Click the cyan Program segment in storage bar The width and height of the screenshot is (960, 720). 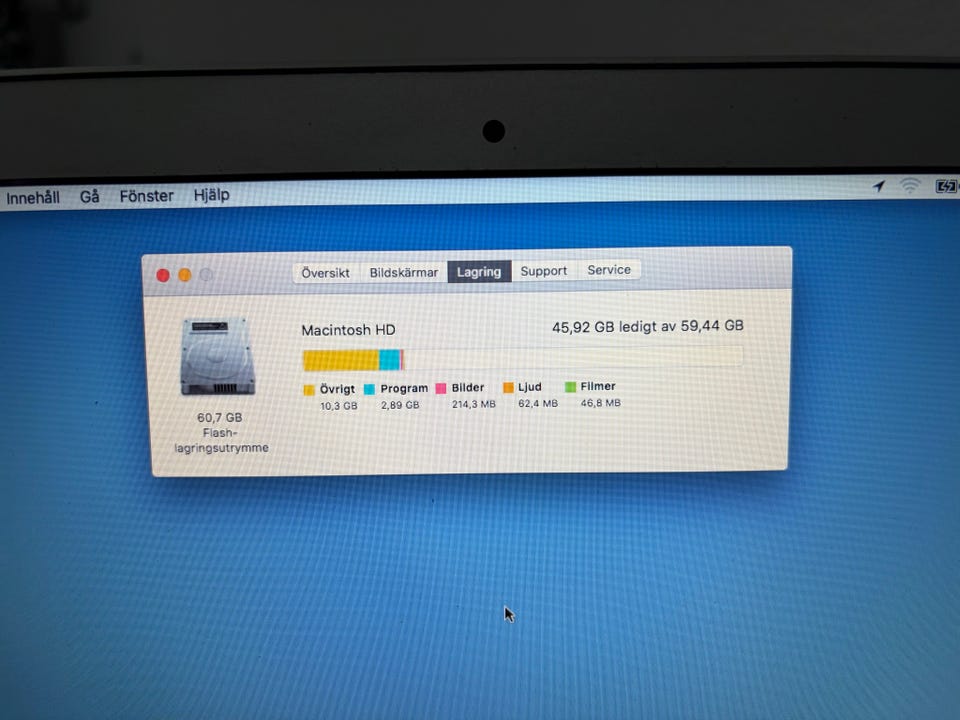(390, 359)
